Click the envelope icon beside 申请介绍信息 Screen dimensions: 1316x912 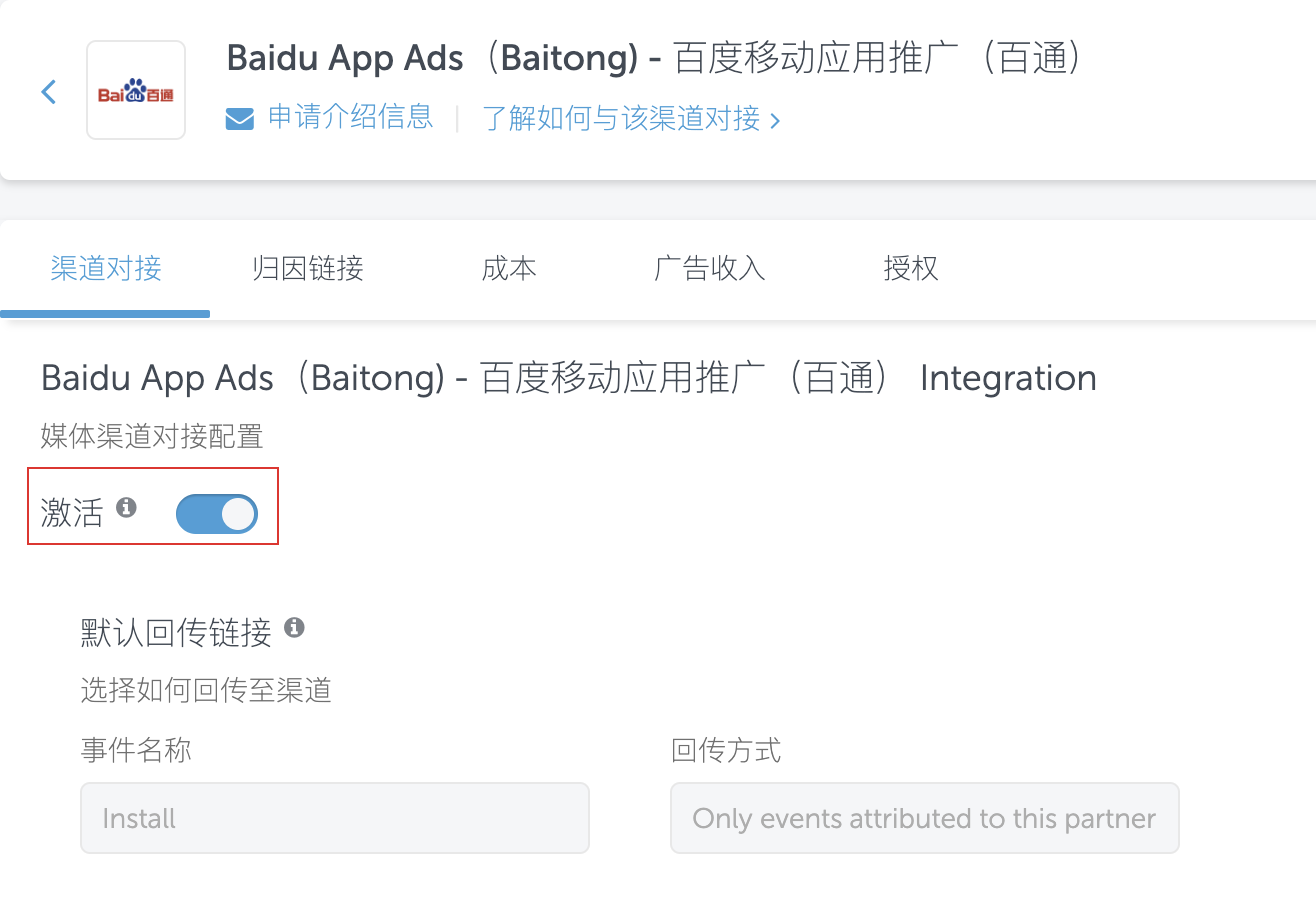click(x=239, y=119)
